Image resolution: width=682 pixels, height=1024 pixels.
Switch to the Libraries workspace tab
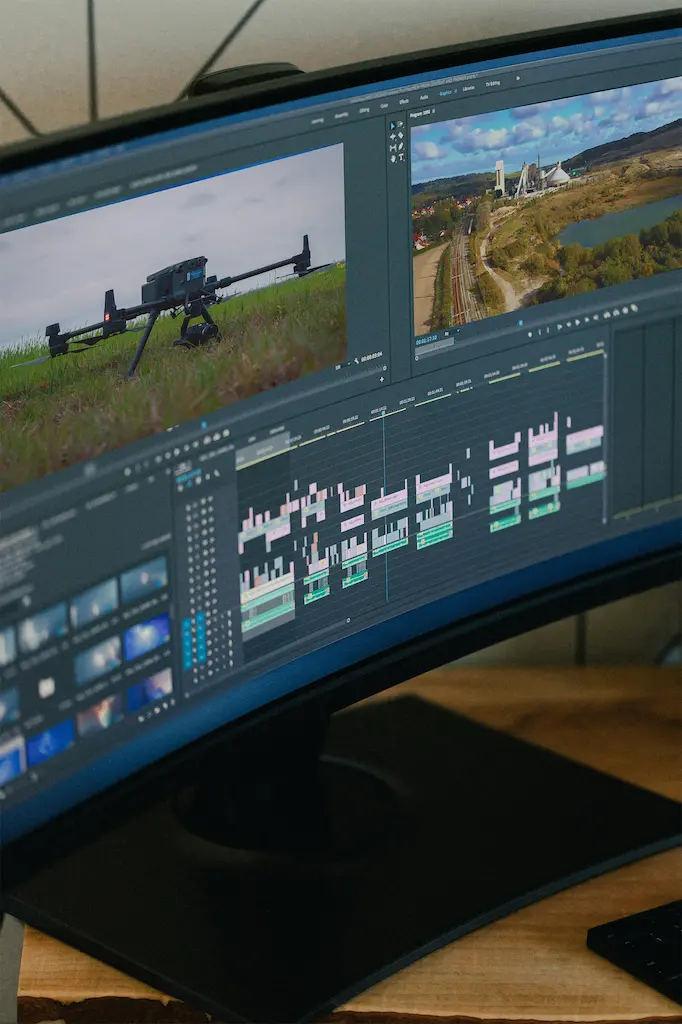[x=469, y=89]
